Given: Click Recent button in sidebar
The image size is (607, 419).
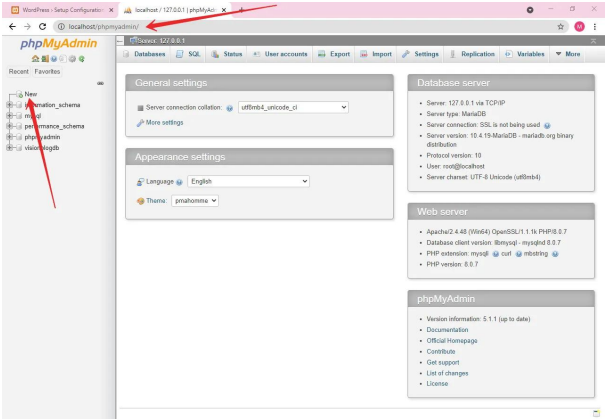Looking at the screenshot, I should [19, 72].
